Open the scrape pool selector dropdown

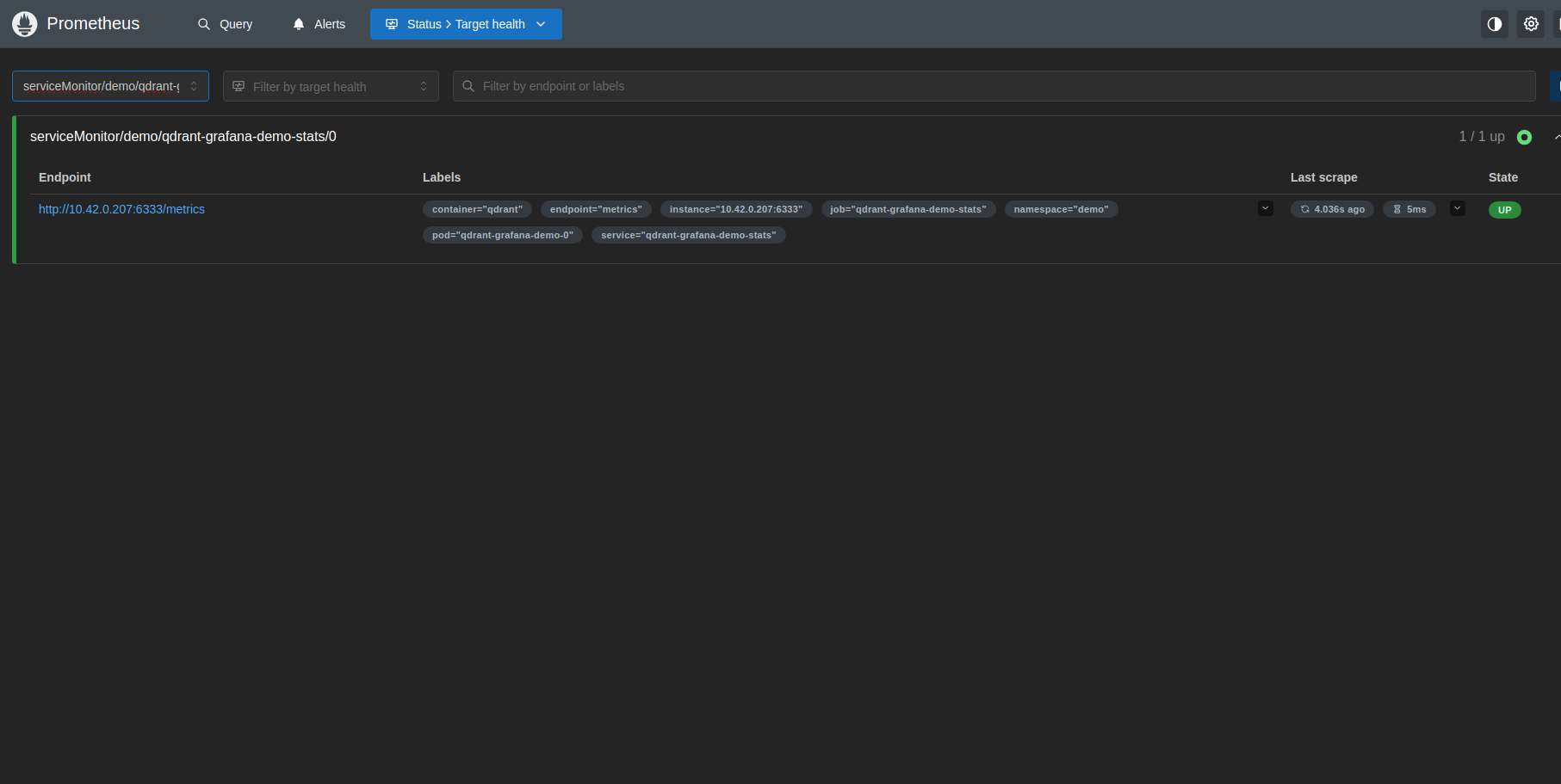[110, 86]
